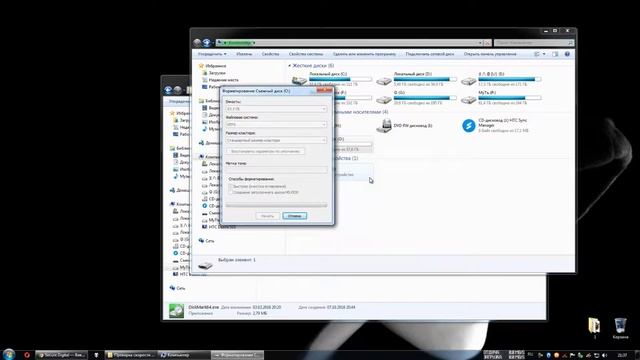Viewport: 640px width, 360px height.
Task: Click the search field in the Компьютер window
Action: pyautogui.click(x=534, y=42)
